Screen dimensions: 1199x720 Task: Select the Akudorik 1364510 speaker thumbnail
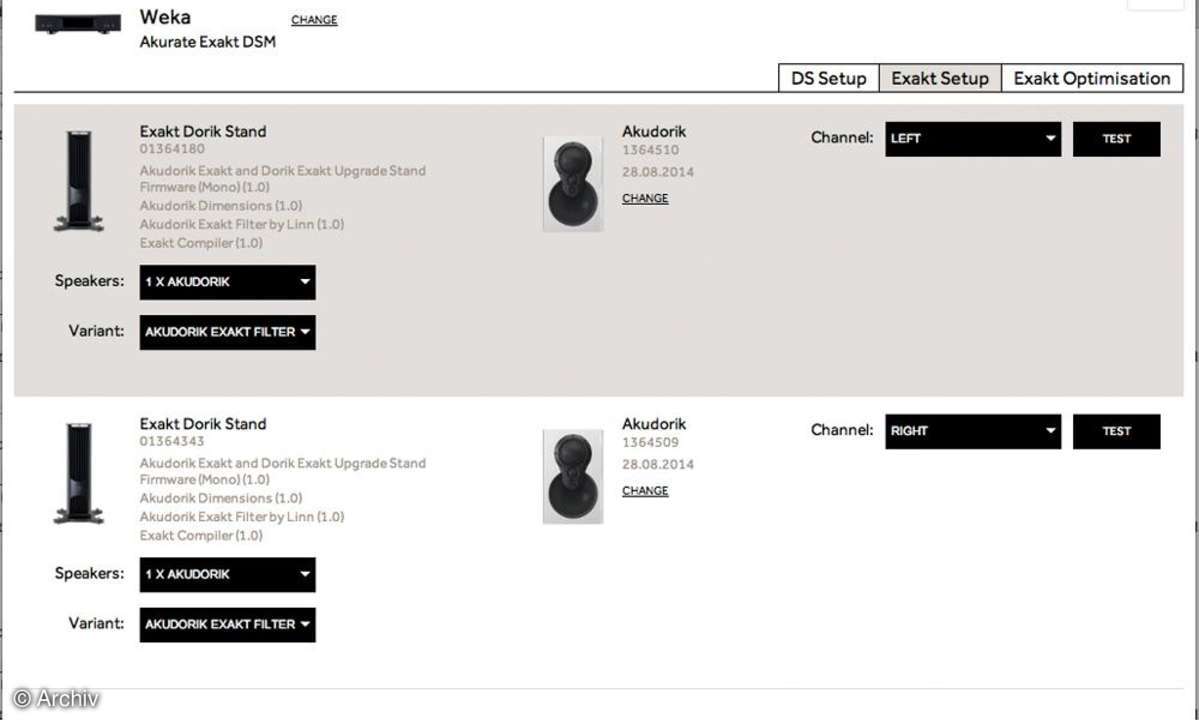[x=573, y=184]
